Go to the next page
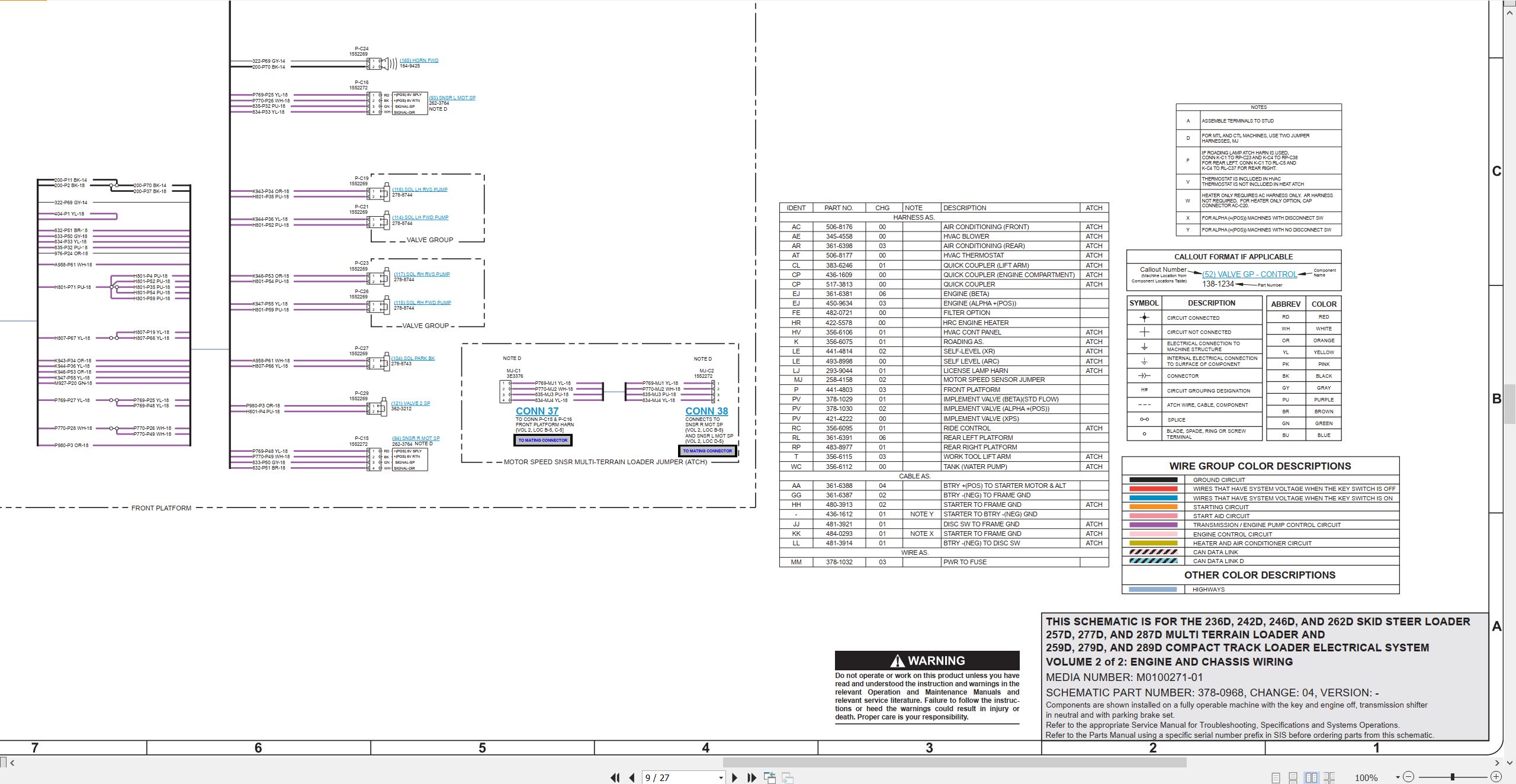The width and height of the screenshot is (1516, 784). 735,777
